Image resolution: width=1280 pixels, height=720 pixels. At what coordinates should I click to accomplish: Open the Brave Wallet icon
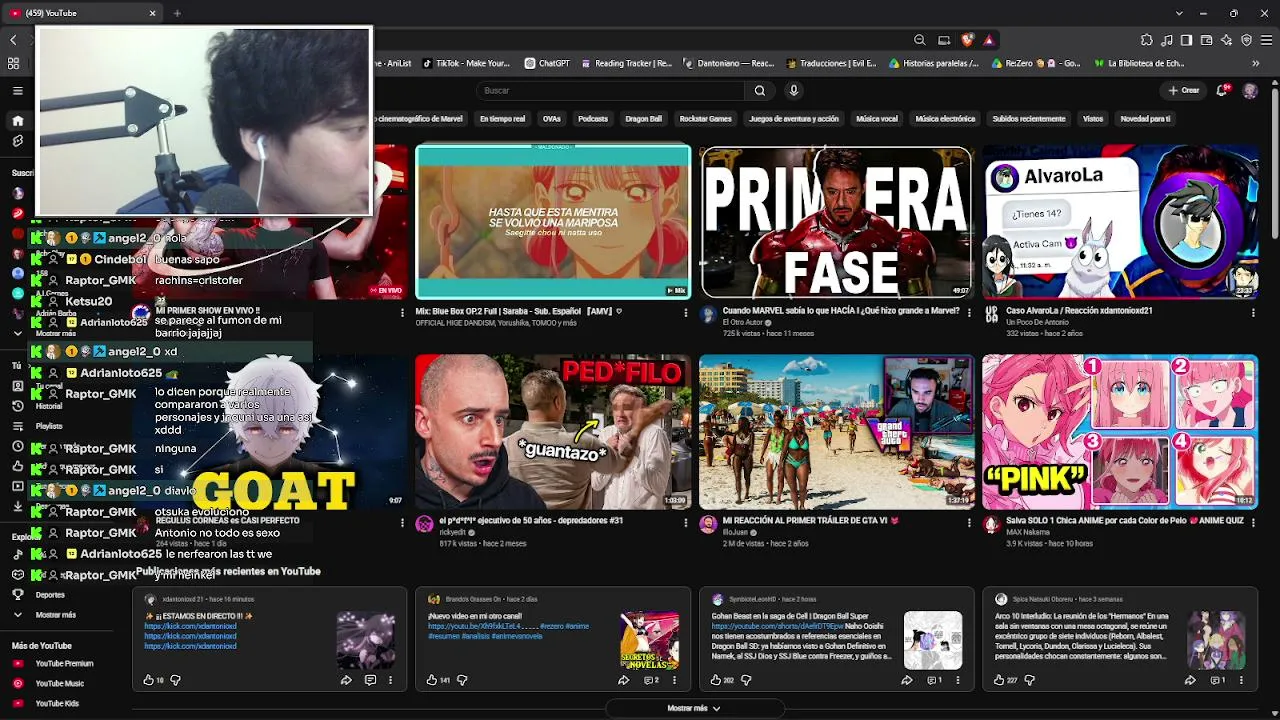tap(1206, 40)
